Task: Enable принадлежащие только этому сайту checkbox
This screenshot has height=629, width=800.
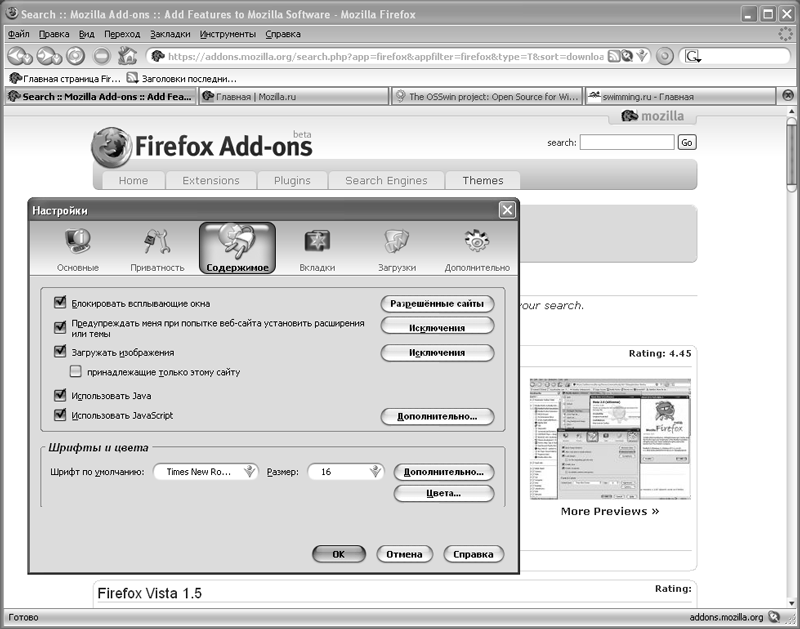Action: pyautogui.click(x=76, y=372)
